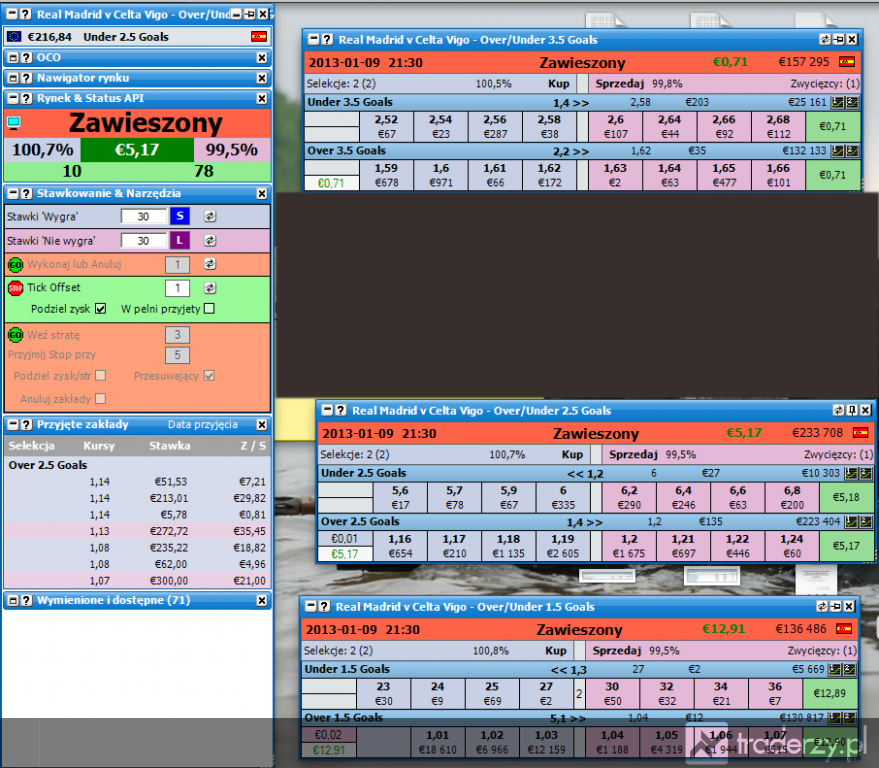Click green €0,71 profit cell in Under 3.5 Goals row
This screenshot has width=879, height=768.
click(x=832, y=127)
